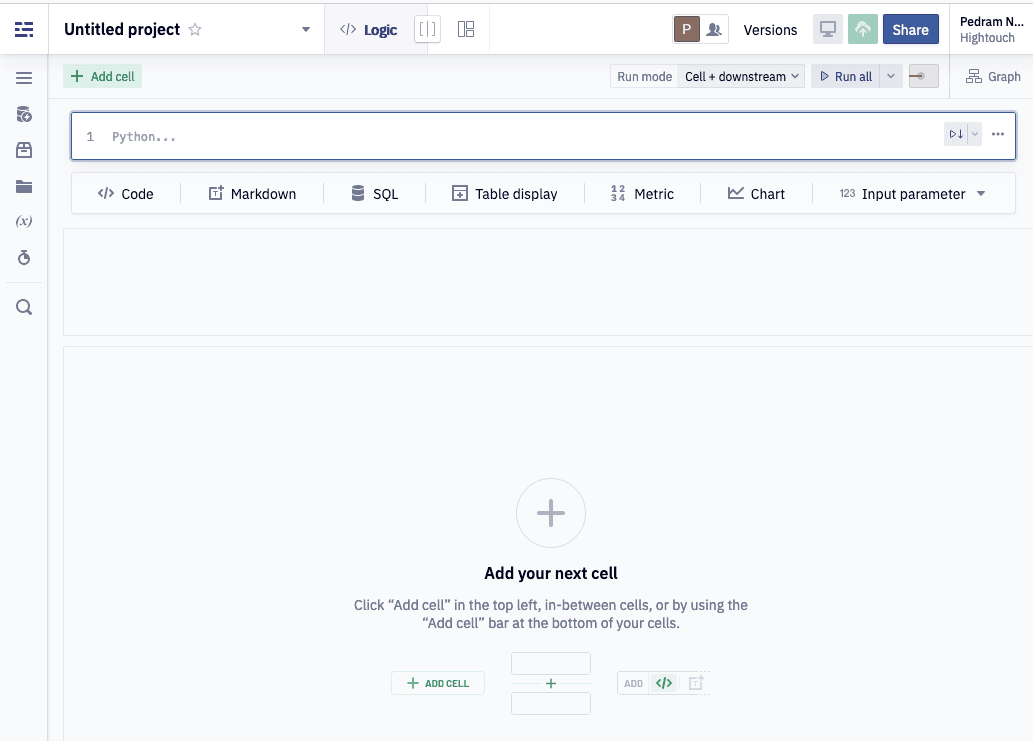
Task: Toggle the sidebar outline hamburger icon
Action: click(24, 78)
